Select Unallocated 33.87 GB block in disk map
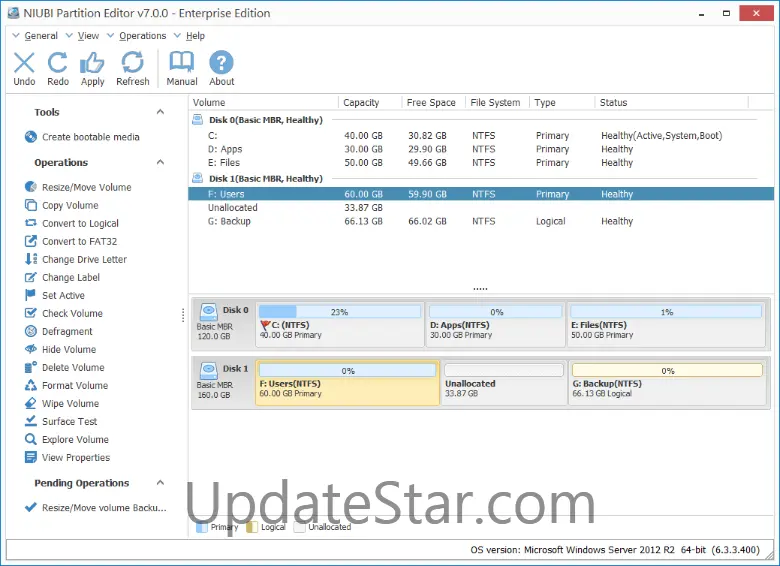This screenshot has height=566, width=780. pyautogui.click(x=504, y=383)
